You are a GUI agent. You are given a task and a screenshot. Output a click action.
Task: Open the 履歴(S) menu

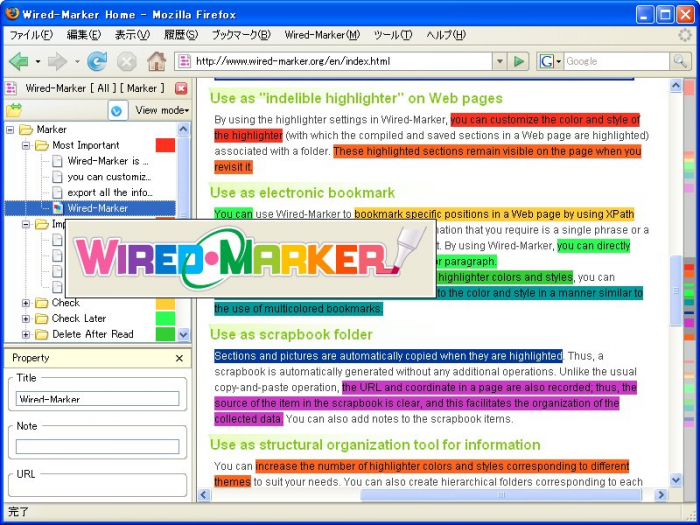point(180,35)
